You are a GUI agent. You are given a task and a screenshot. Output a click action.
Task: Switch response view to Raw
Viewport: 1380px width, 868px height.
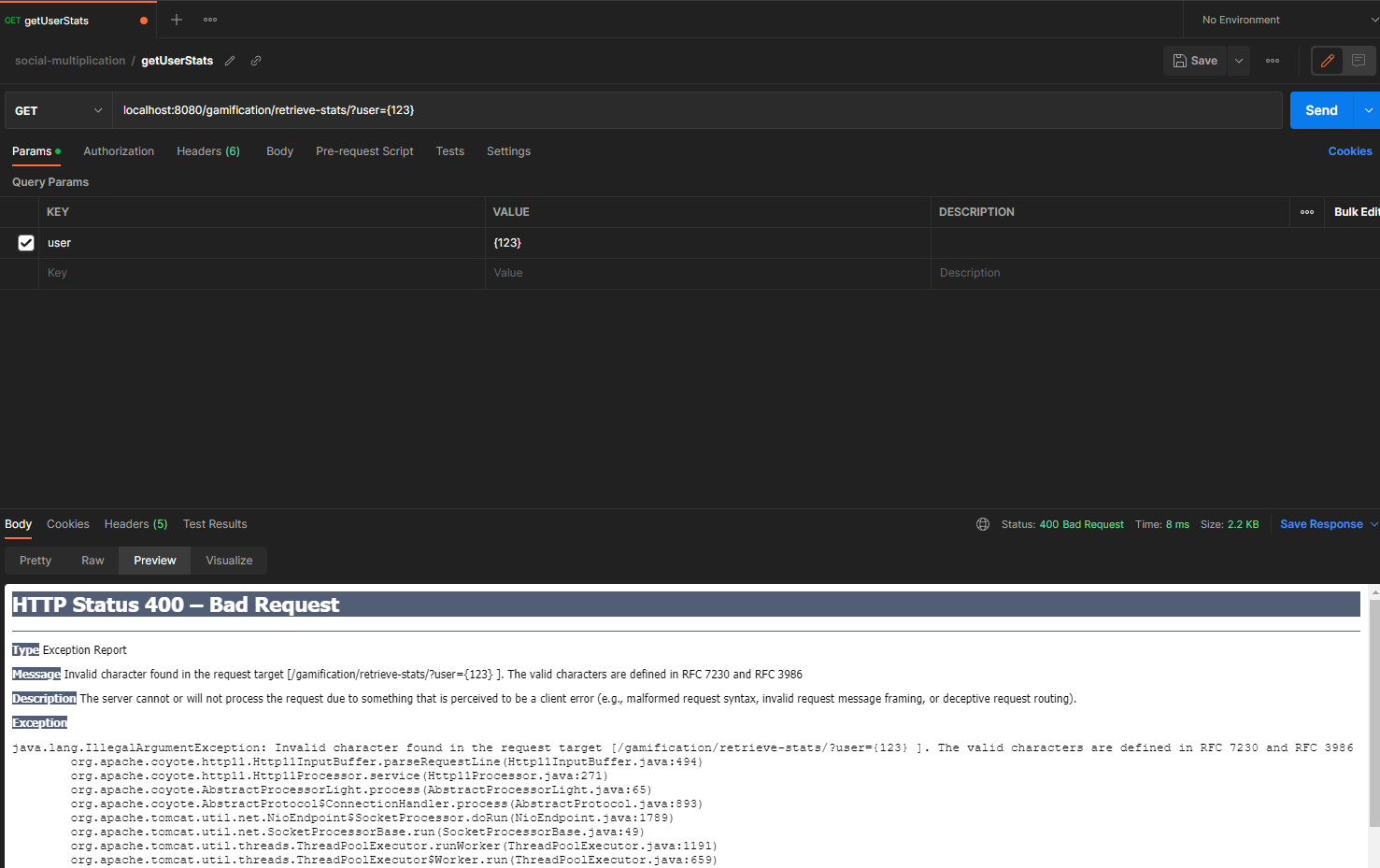92,561
